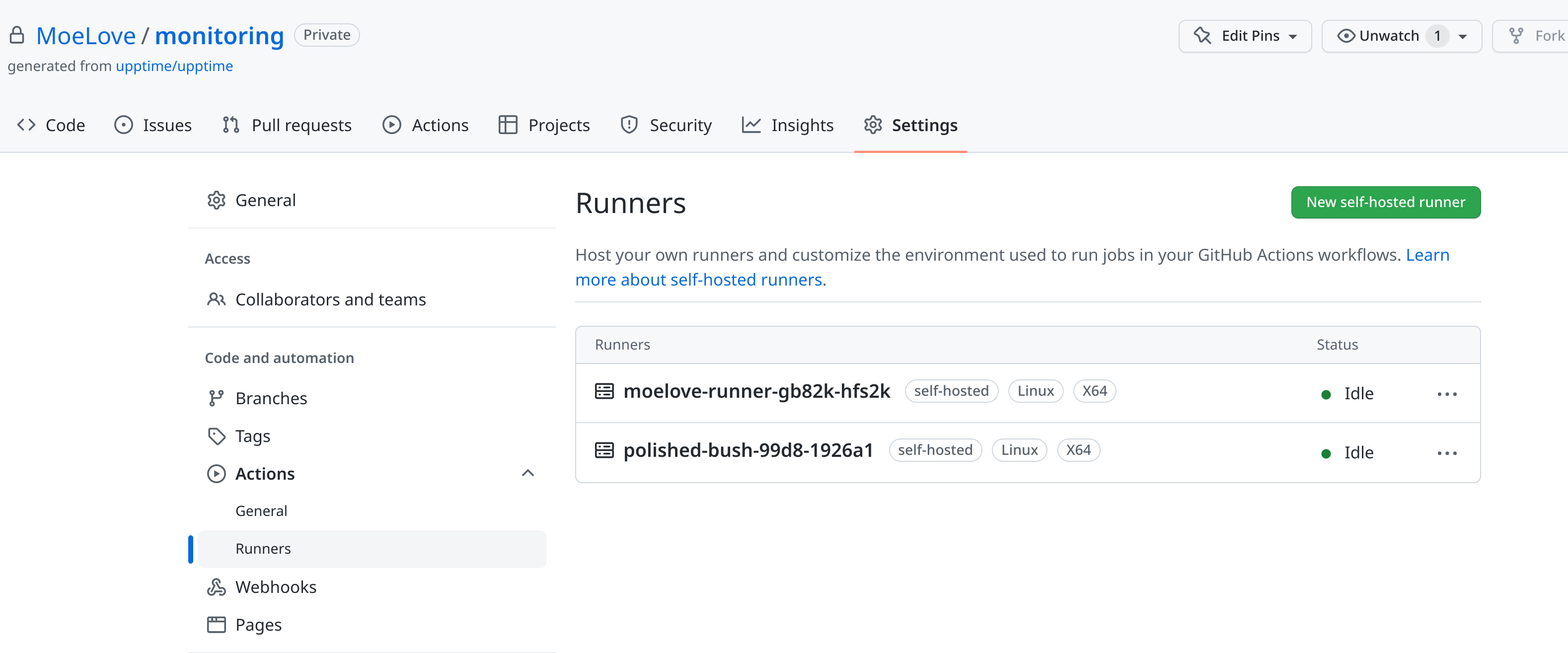Click self-hosted label on polished-bush row
The width and height of the screenshot is (1568, 653).
point(935,450)
